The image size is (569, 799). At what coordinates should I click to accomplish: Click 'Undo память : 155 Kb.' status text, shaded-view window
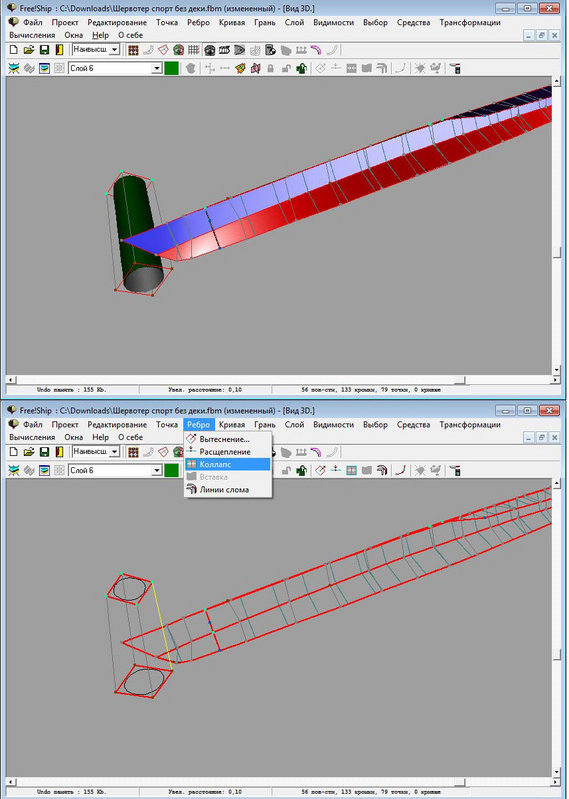click(x=71, y=390)
